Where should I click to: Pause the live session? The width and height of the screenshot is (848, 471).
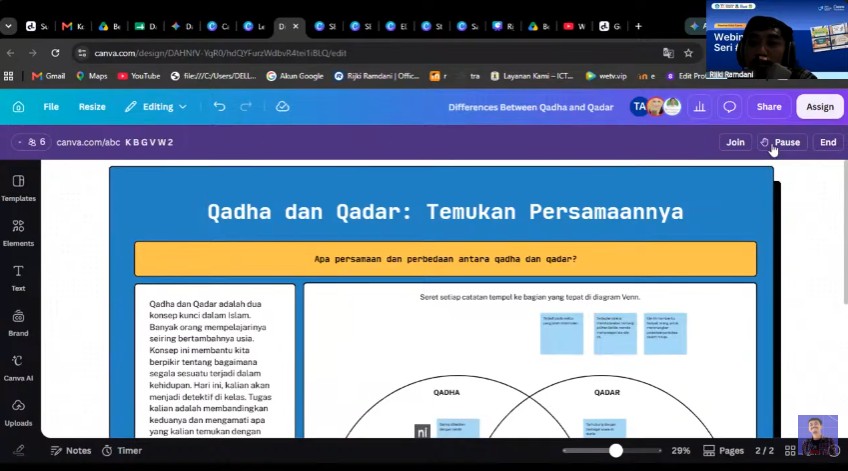tap(781, 142)
